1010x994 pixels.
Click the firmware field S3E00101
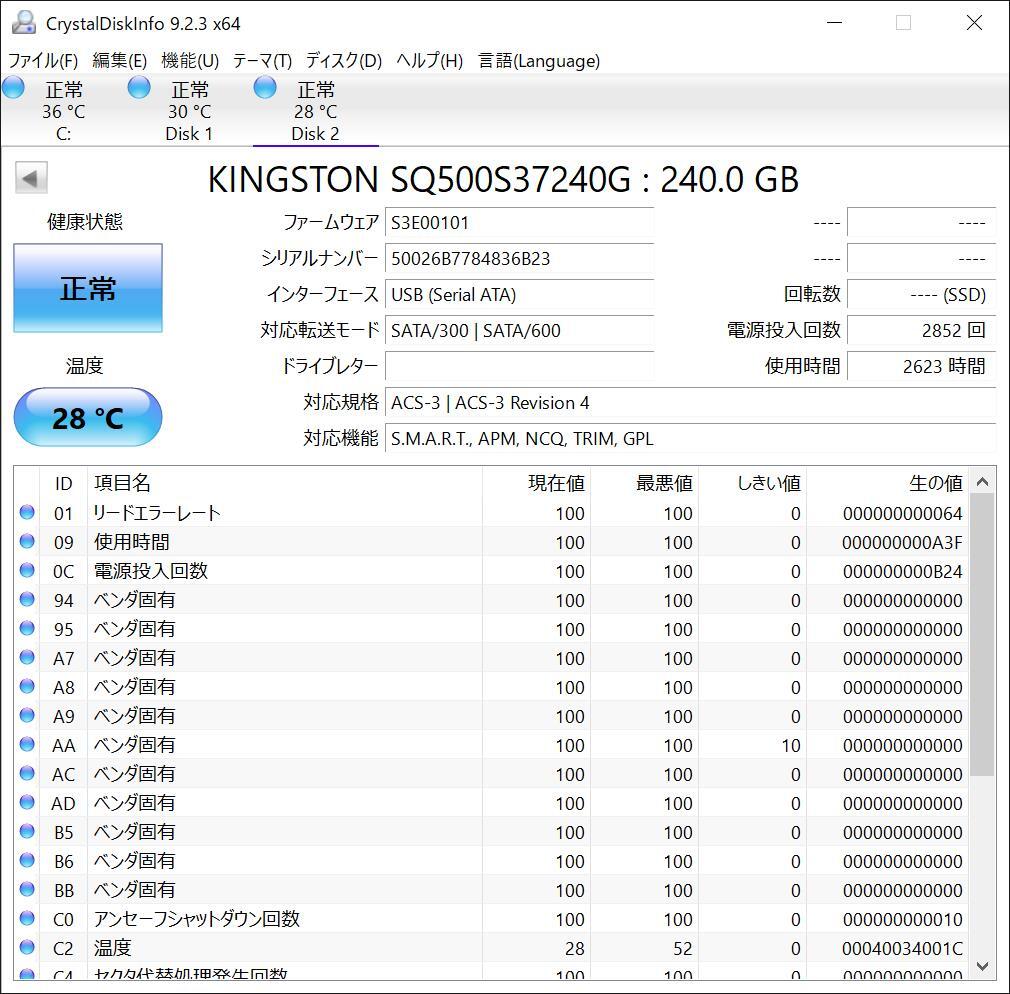(x=519, y=223)
